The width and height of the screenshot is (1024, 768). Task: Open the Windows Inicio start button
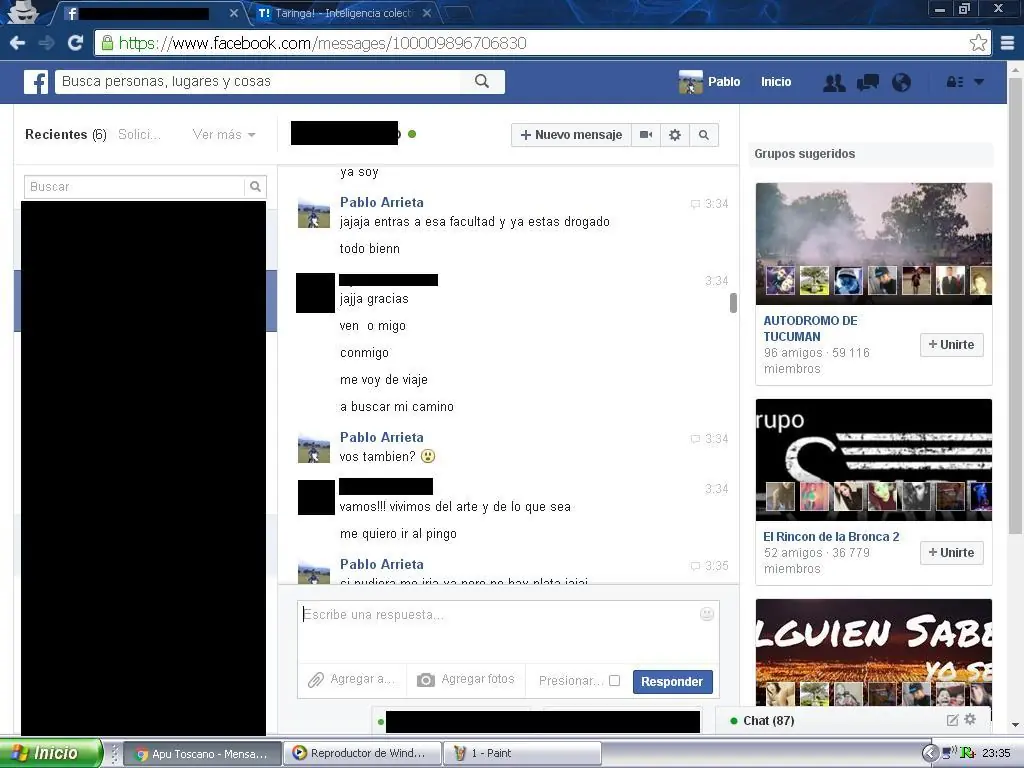pos(52,753)
